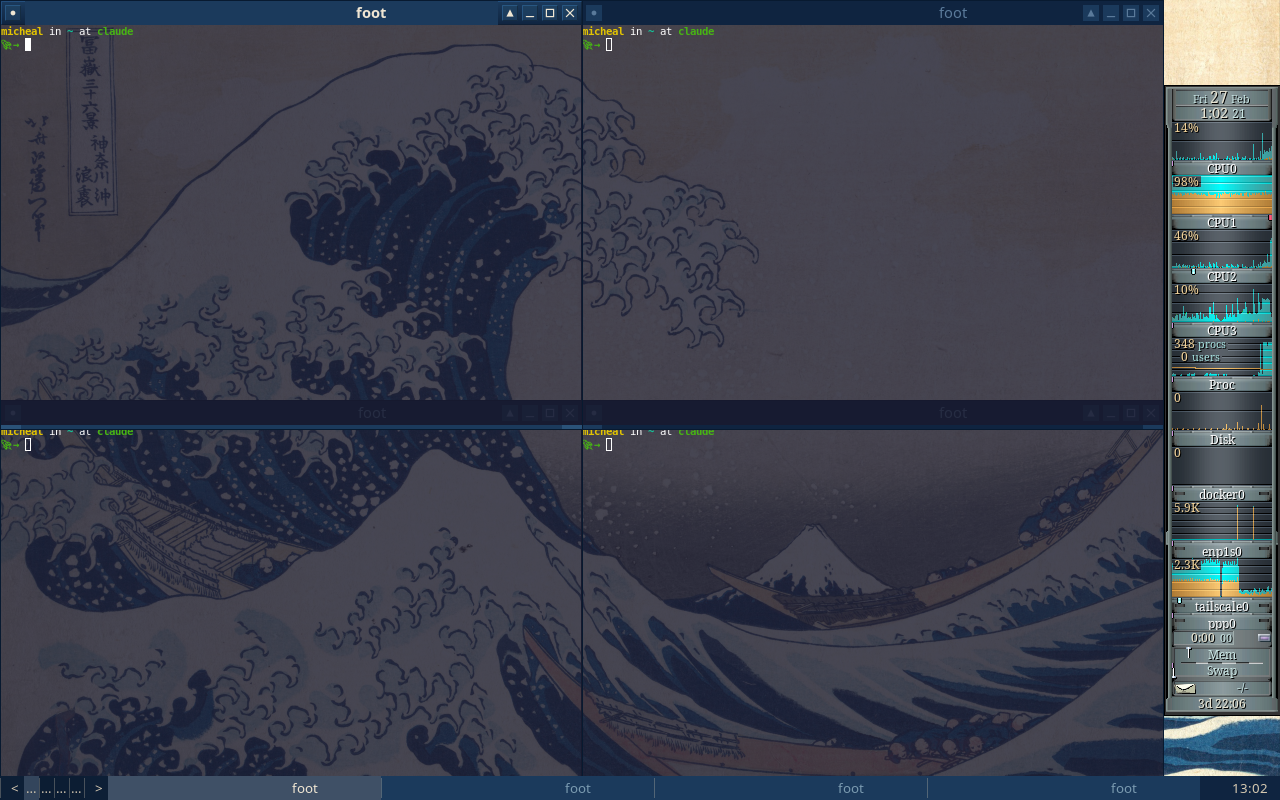Select the fourth workspace in pager

[76, 788]
